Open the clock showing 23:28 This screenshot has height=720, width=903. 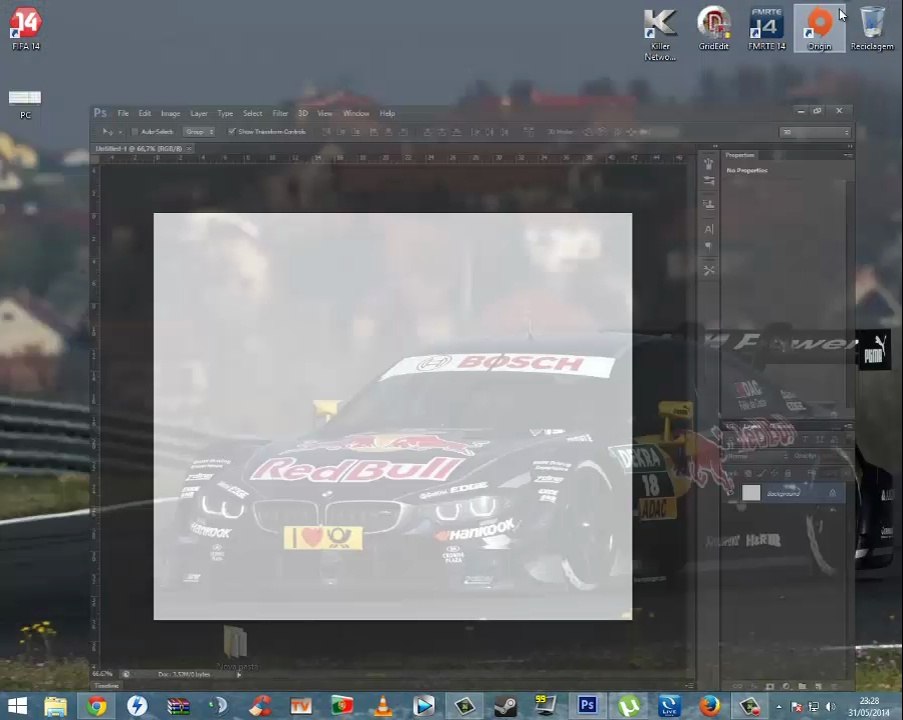pos(870,706)
